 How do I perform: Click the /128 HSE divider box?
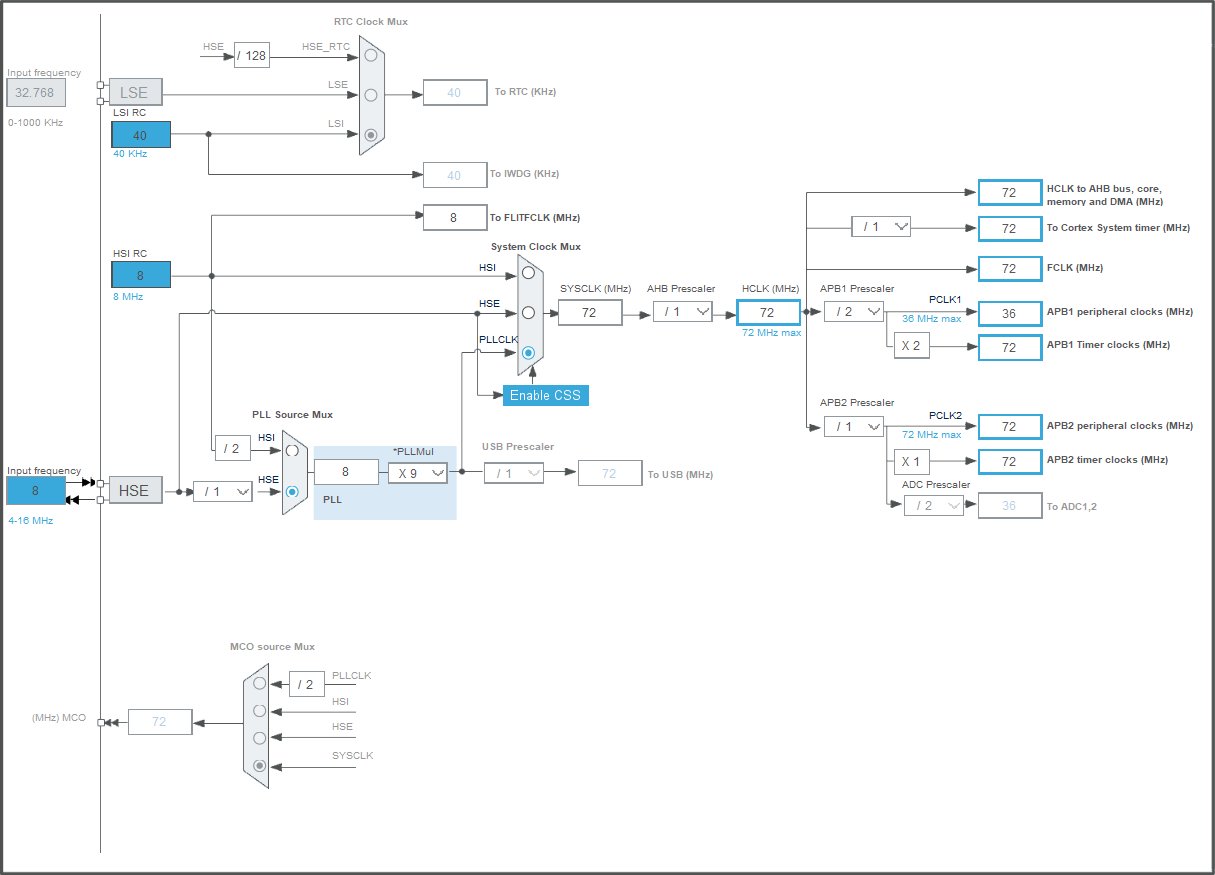[252, 55]
